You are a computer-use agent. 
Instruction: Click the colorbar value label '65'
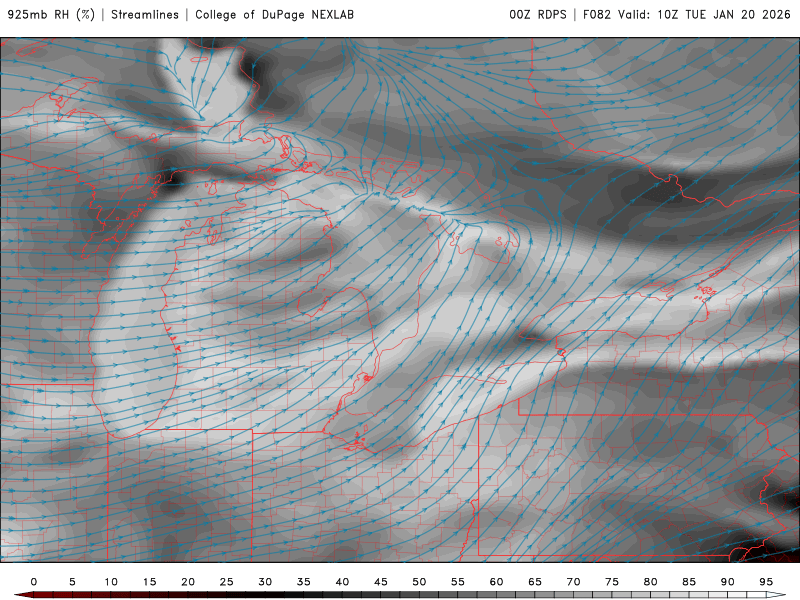pyautogui.click(x=535, y=582)
